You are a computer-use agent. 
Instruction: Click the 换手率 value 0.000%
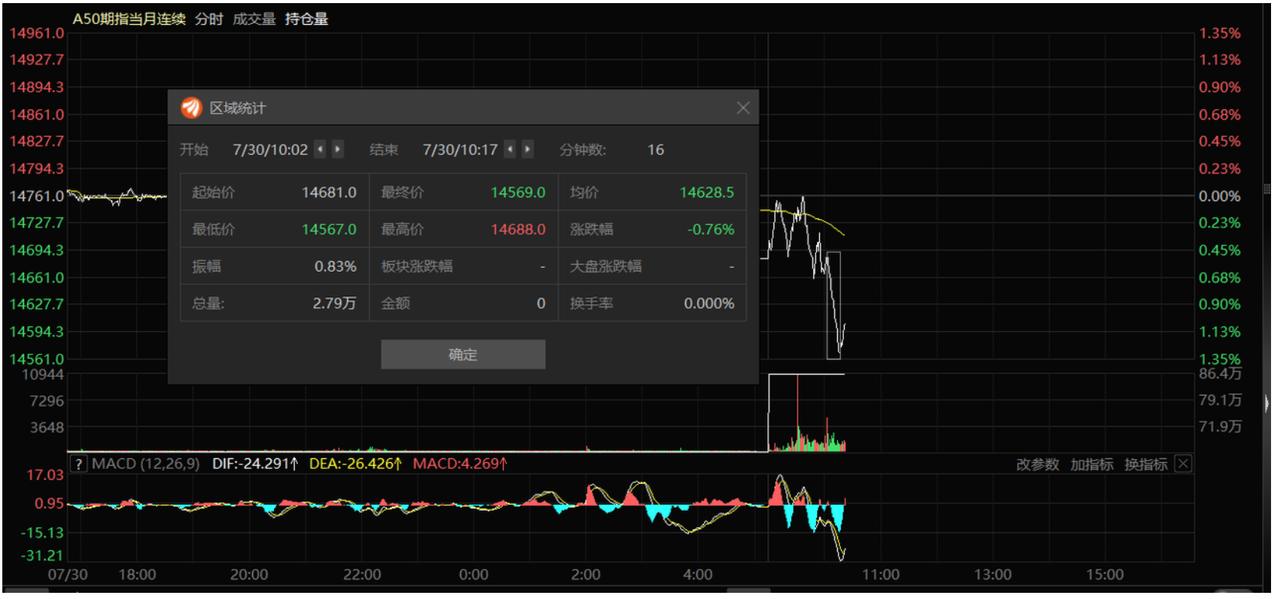[x=709, y=303]
